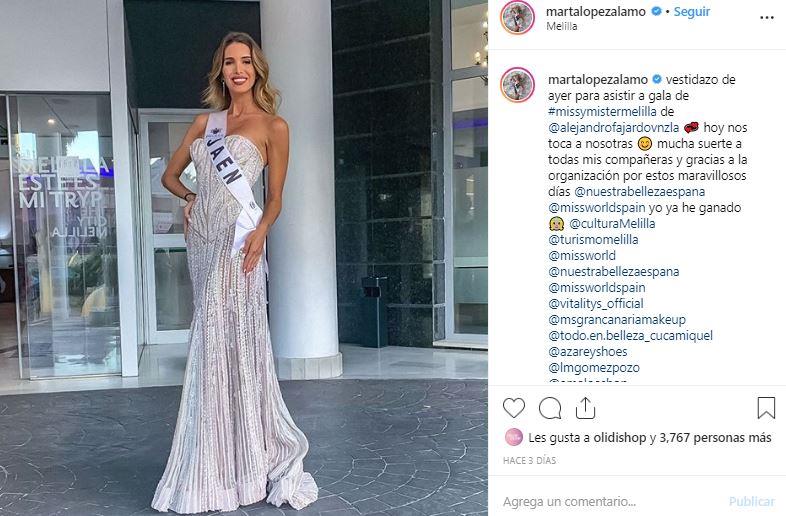Open @turismomelilla mention
This screenshot has width=786, height=516.
point(593,239)
